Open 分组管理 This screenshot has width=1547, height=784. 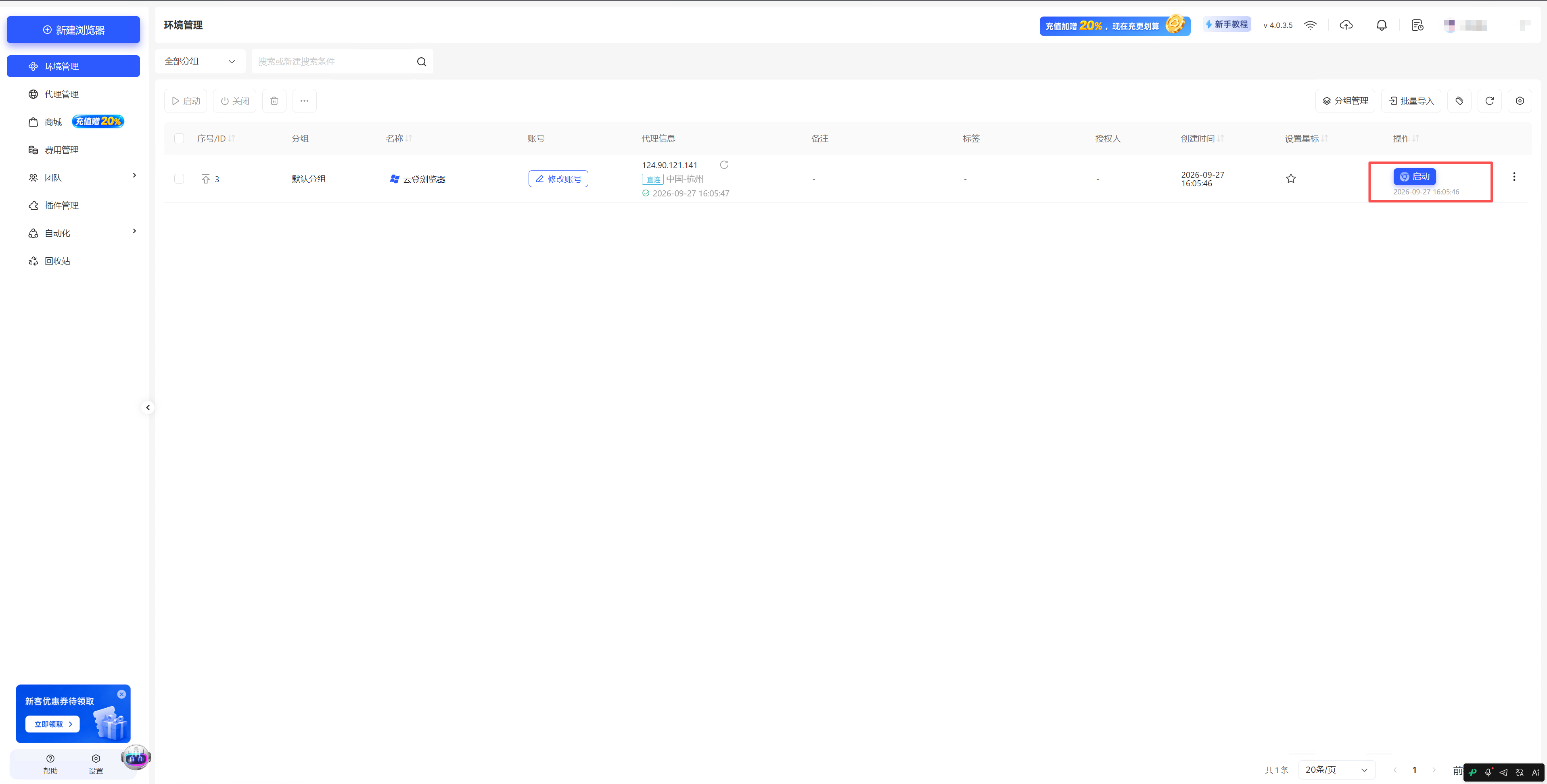[x=1345, y=101]
